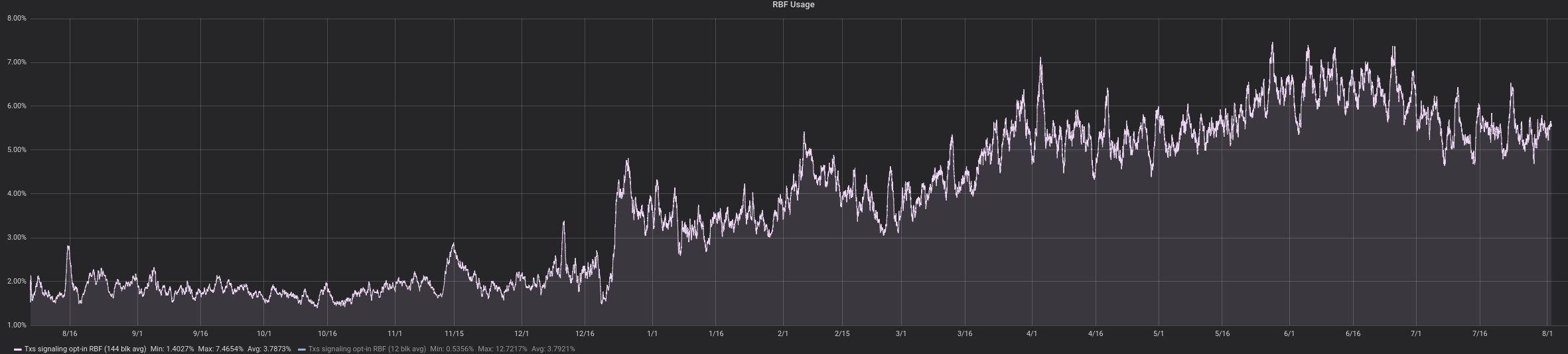
Task: Click the 6.00% y-axis label
Action: (17, 106)
